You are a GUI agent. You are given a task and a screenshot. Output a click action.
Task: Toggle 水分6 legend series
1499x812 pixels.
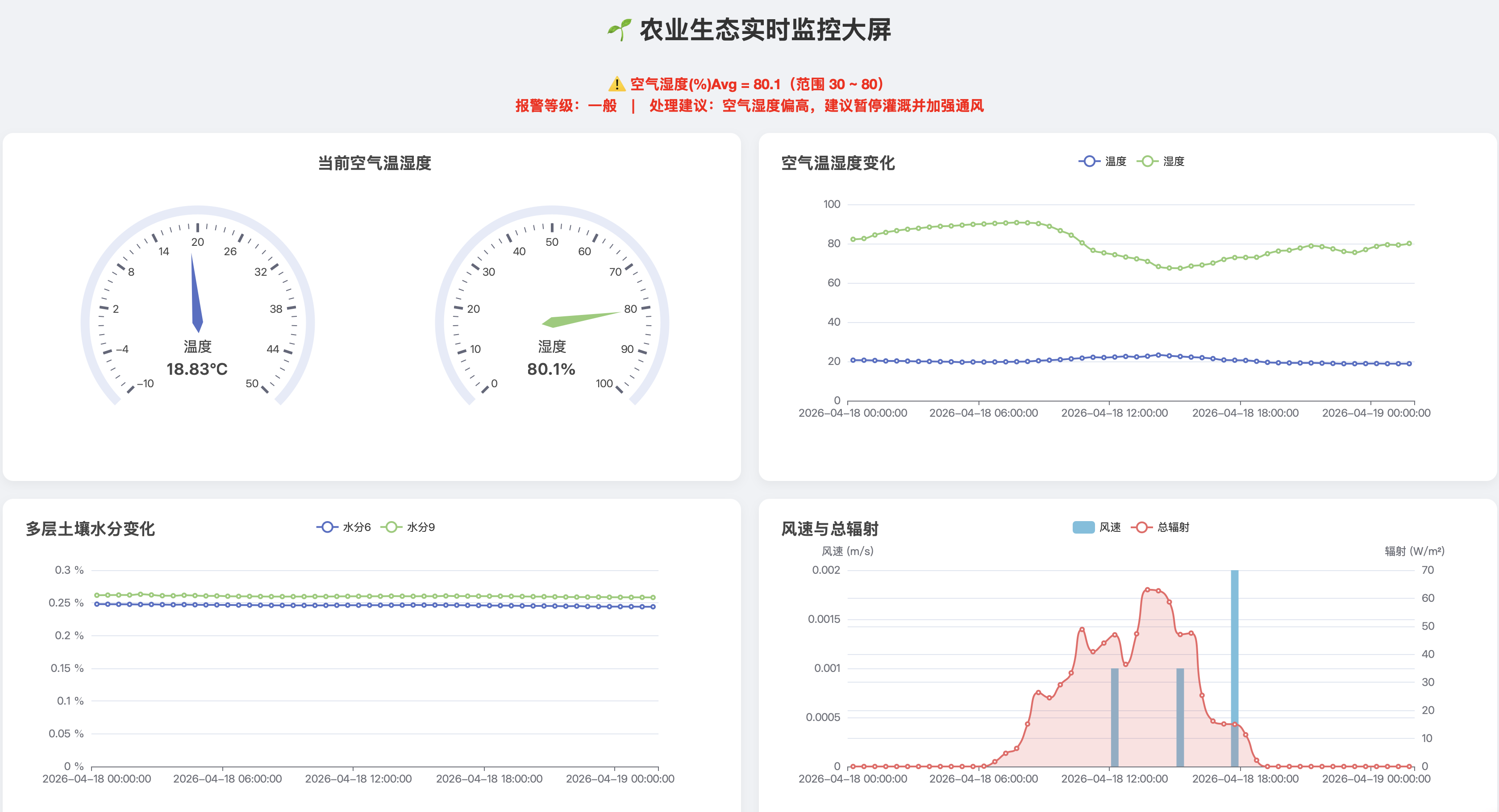coord(343,527)
